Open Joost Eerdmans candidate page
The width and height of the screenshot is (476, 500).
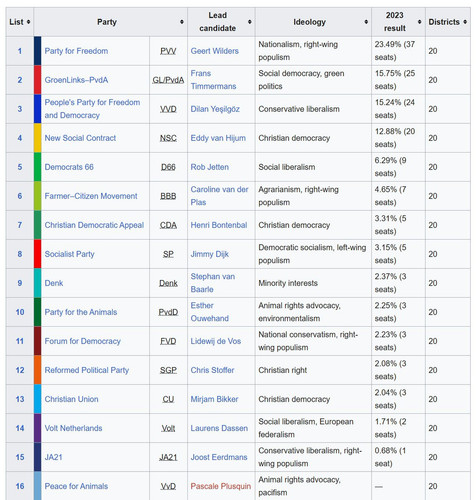click(219, 457)
